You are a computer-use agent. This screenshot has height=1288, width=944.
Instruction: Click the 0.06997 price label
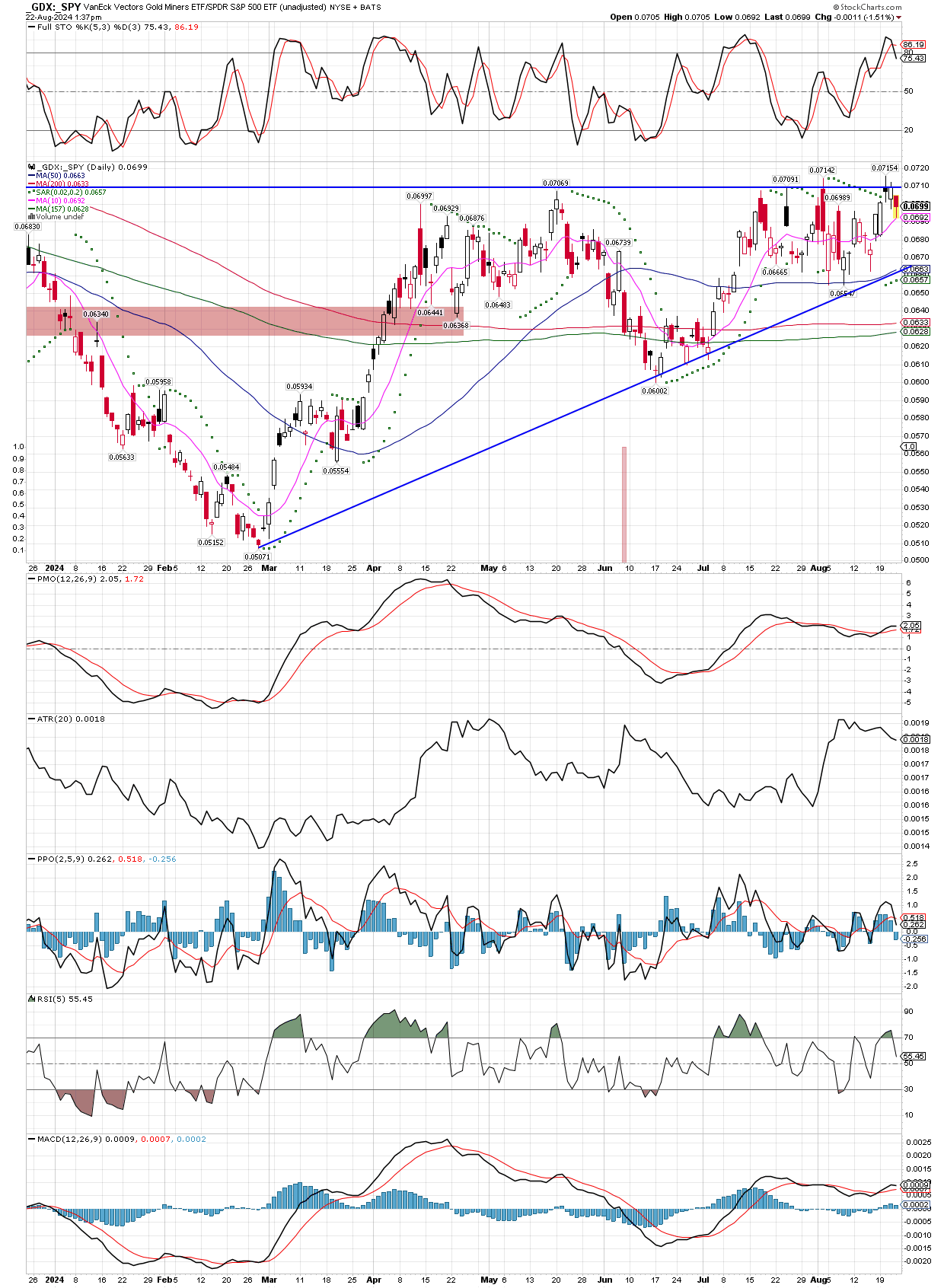pos(419,196)
